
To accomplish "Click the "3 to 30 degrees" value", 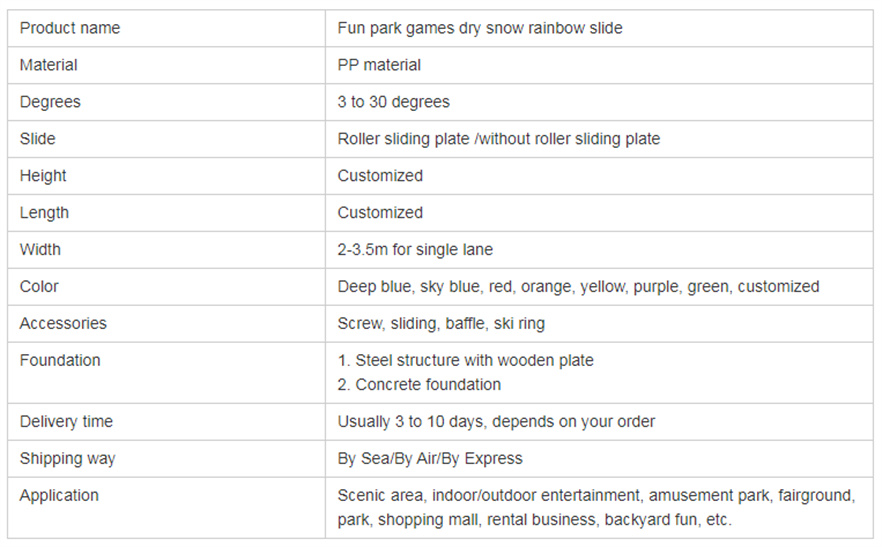I will coord(394,102).
